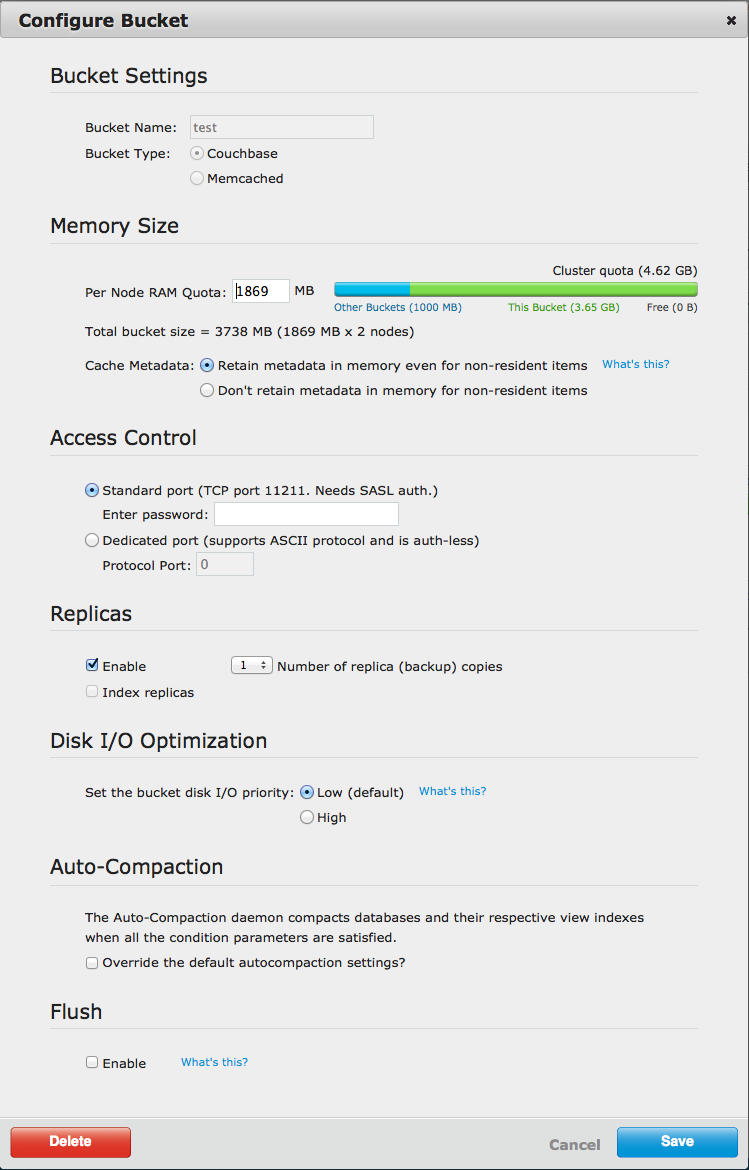Screen dimensions: 749x1170
Task: Click the Enter password field
Action: click(306, 514)
